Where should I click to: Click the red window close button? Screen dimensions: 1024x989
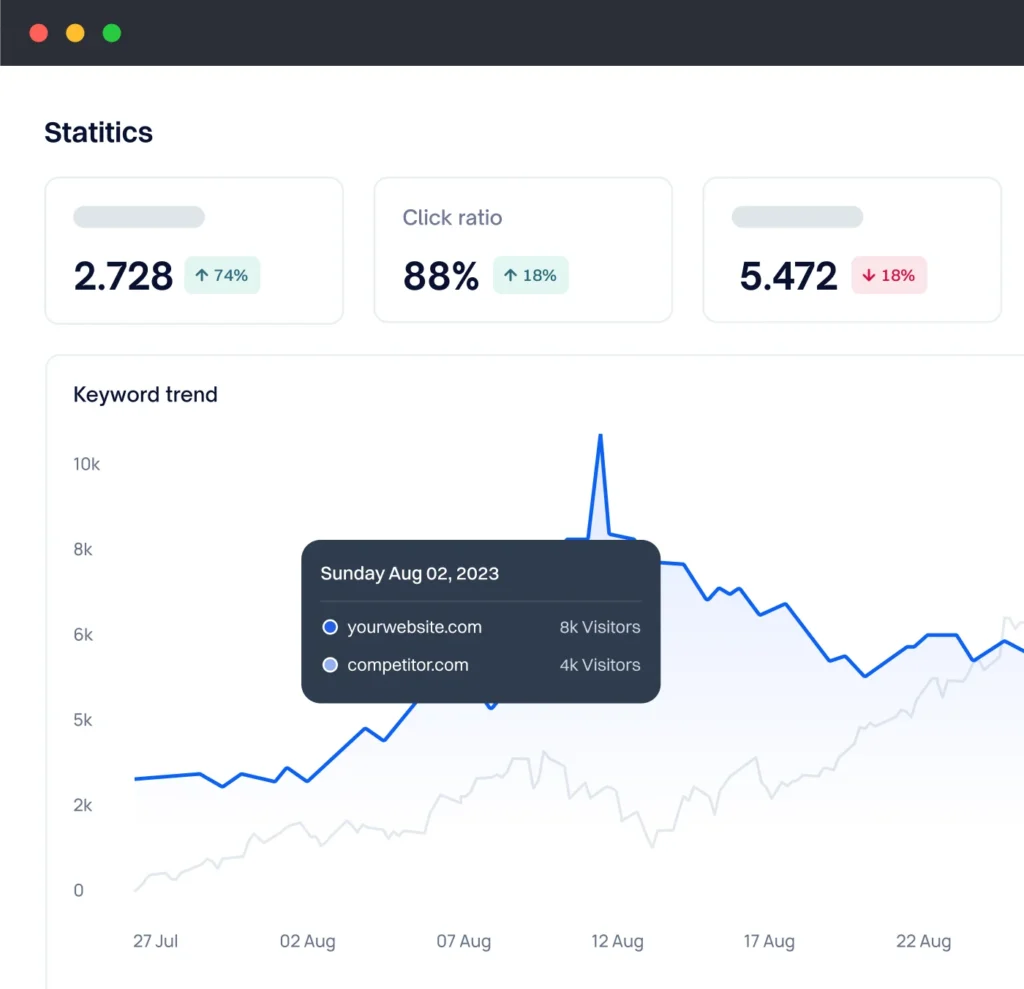coord(39,33)
